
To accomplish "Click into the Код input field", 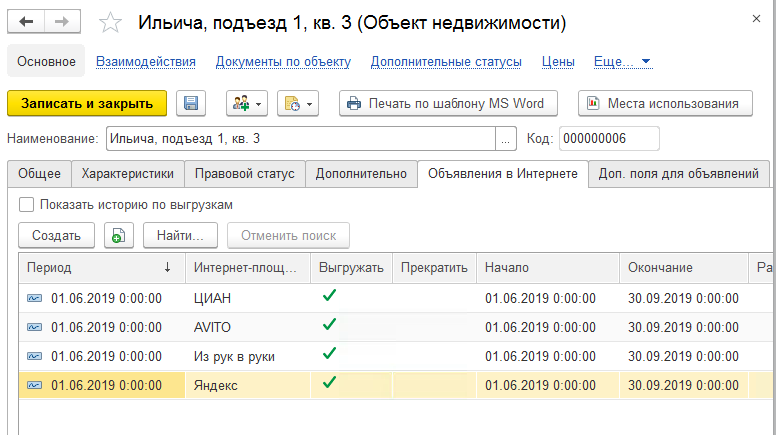I will [609, 139].
